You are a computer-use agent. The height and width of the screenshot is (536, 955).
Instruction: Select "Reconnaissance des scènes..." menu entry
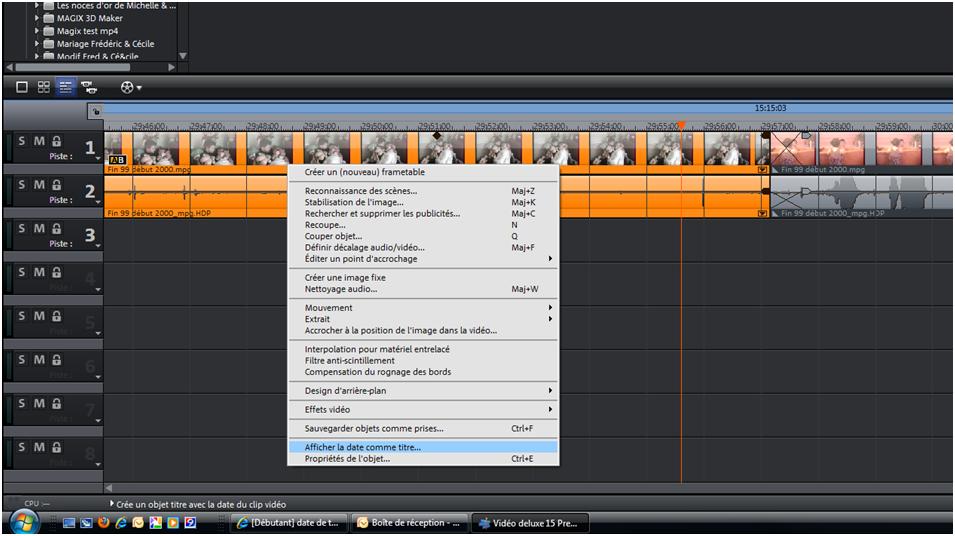tap(361, 191)
